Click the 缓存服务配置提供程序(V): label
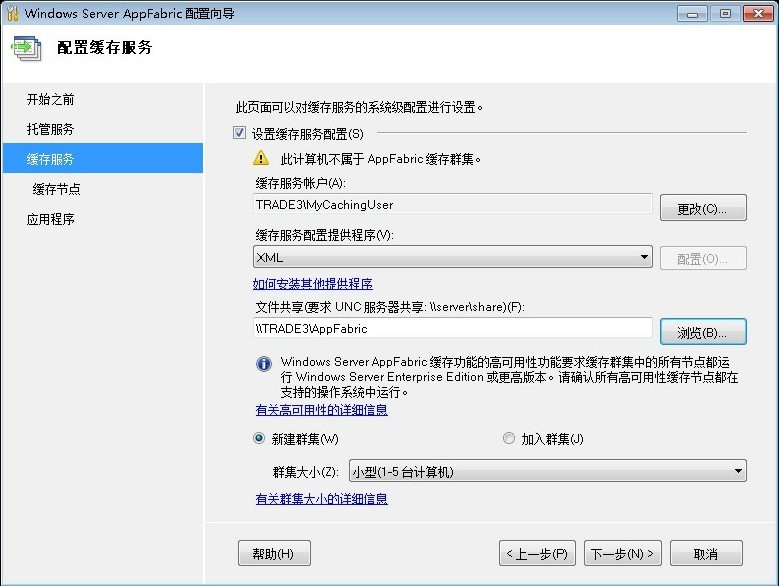Screen dimensions: 779x586 click(324, 235)
